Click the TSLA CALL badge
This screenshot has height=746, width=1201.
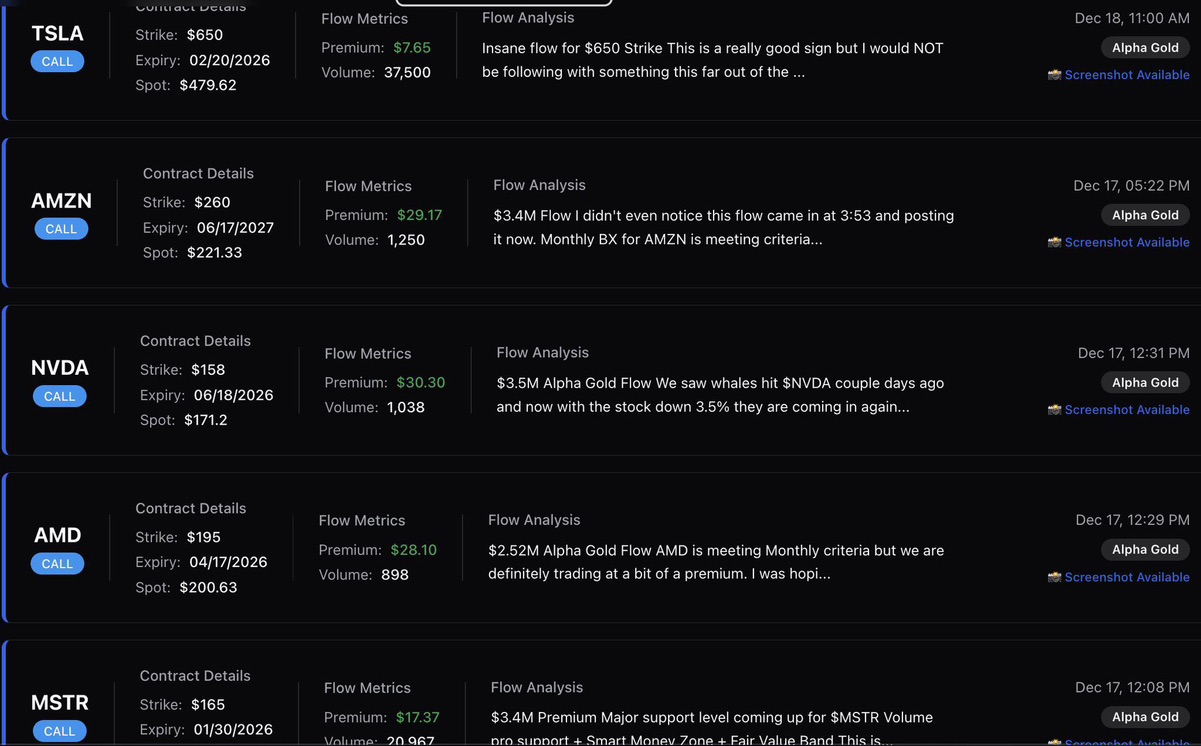57,61
